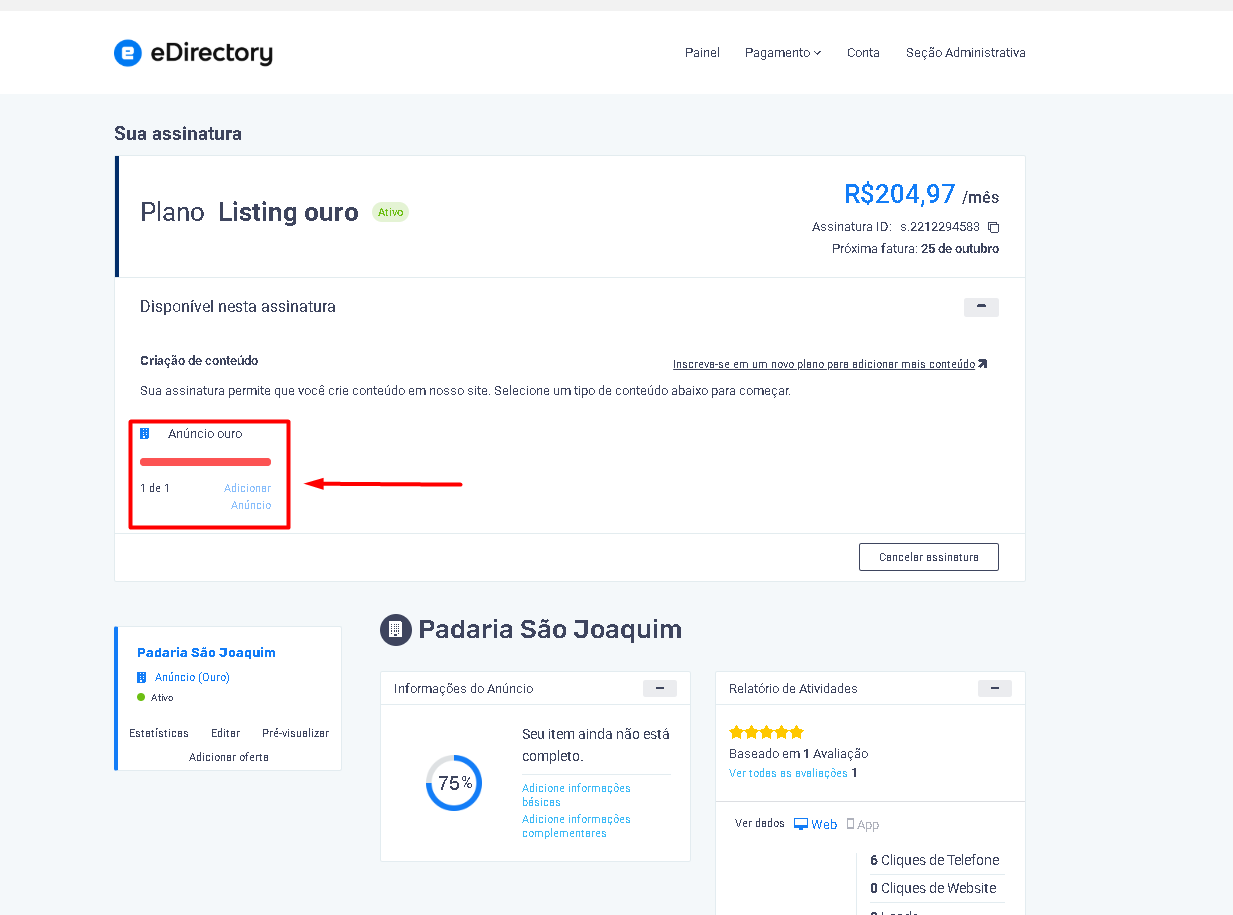
Task: Click the red Anúncio ouro usage bar
Action: tap(206, 462)
